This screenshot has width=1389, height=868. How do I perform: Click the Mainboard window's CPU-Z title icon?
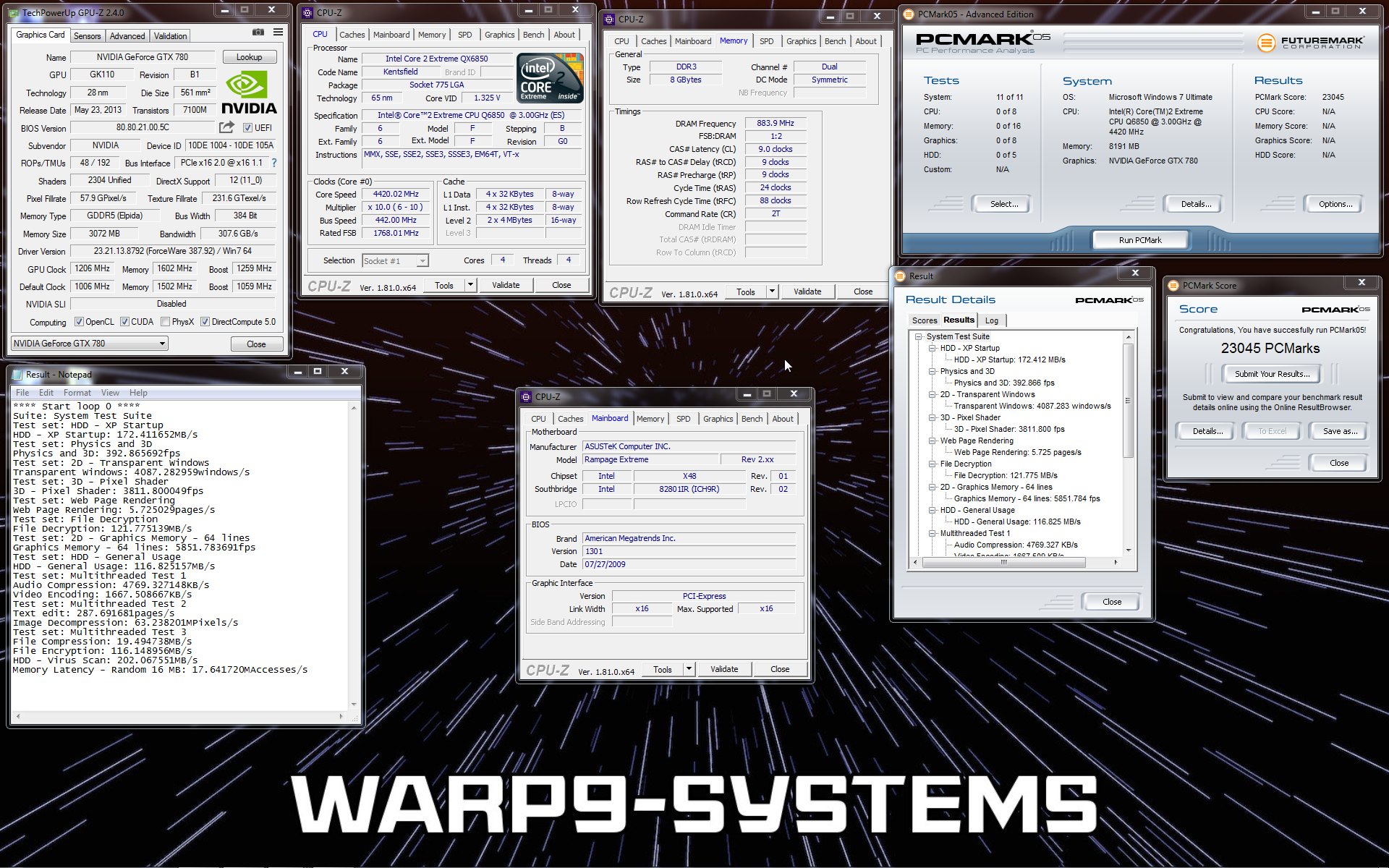click(x=527, y=396)
